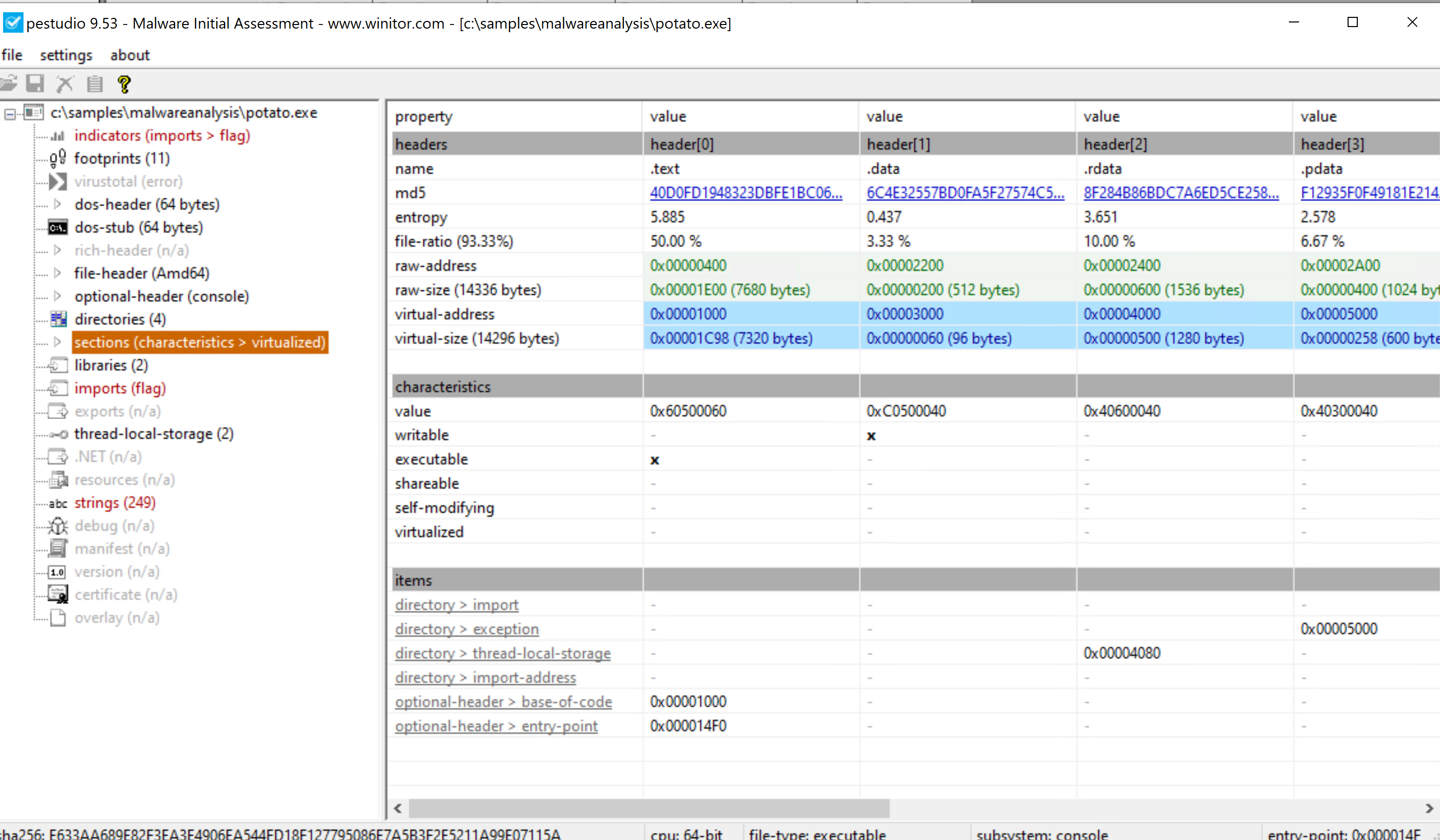Click the open file toolbar icon

tap(9, 84)
